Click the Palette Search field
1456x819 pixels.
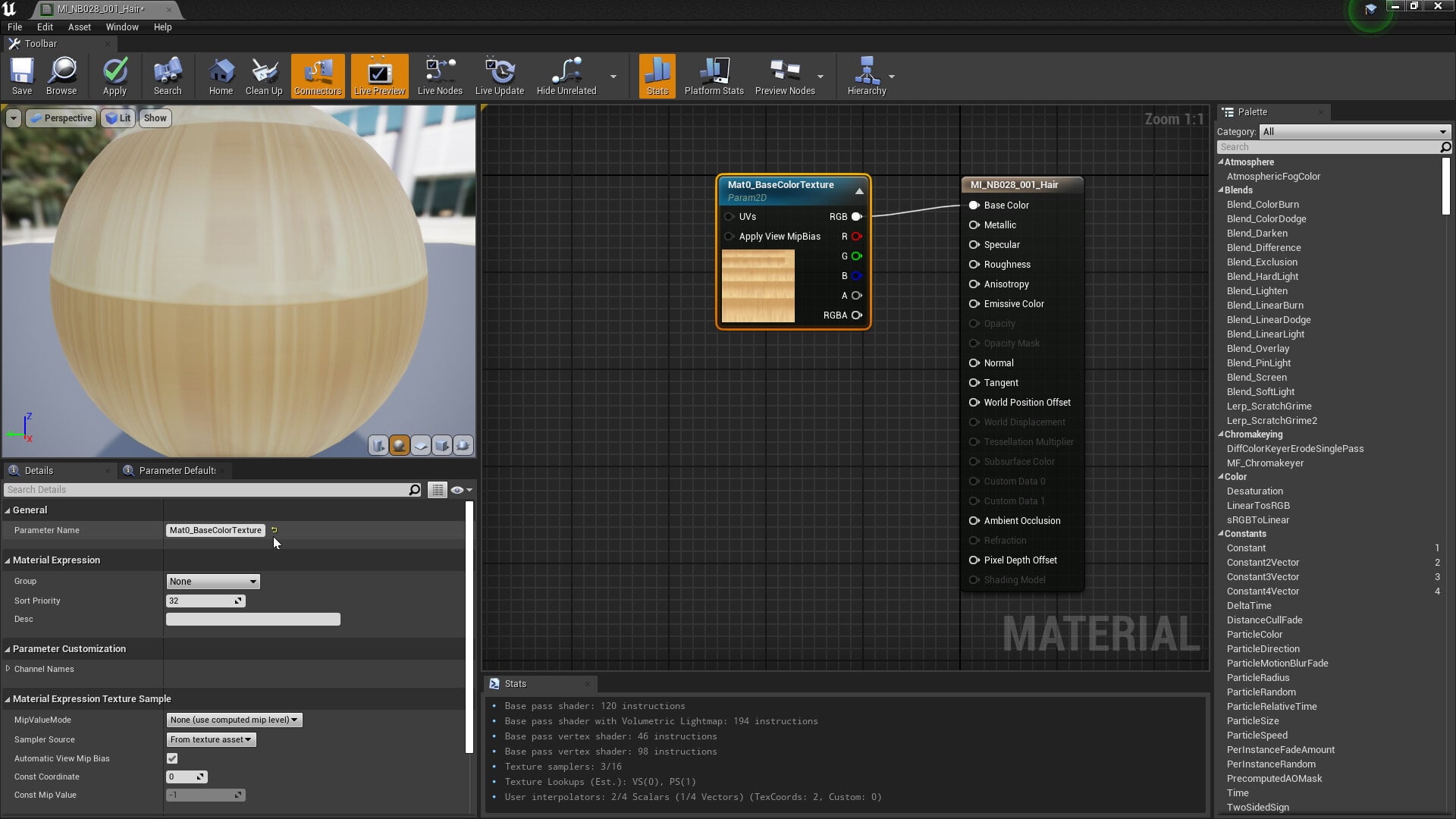click(1329, 147)
